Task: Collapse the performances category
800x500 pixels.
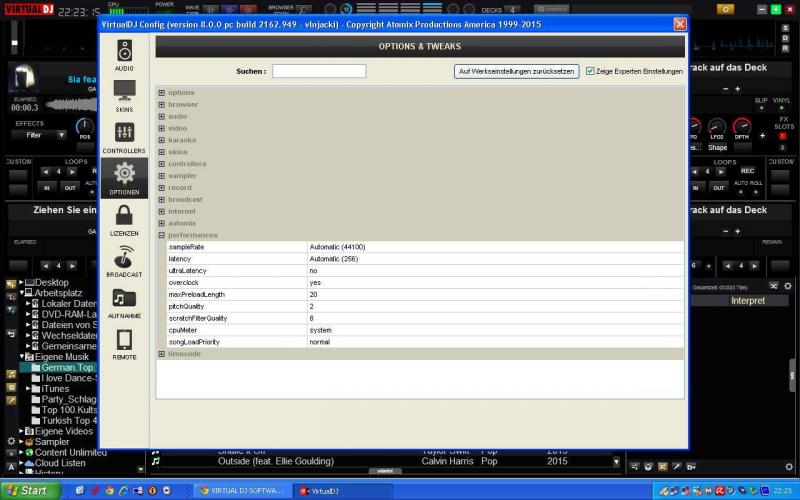Action: point(162,235)
